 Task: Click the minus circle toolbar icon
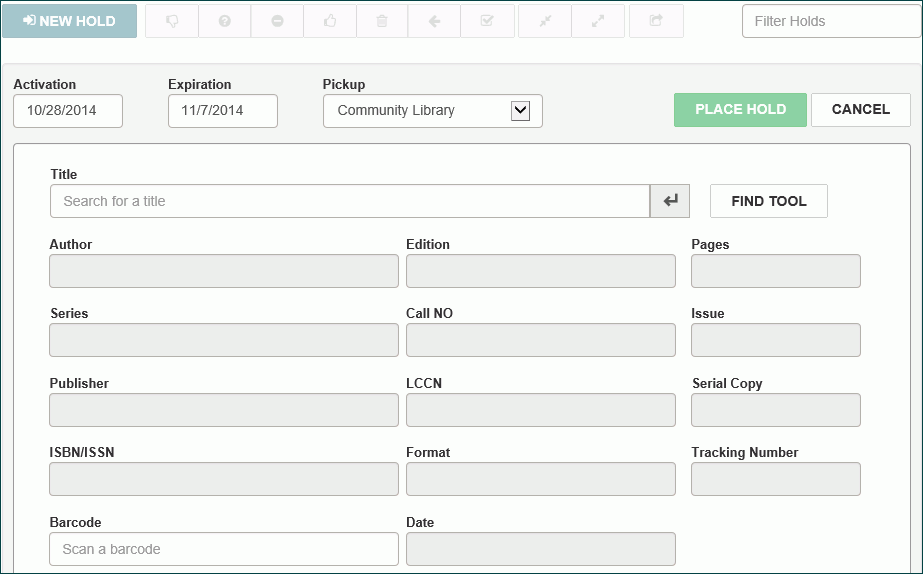pos(277,21)
